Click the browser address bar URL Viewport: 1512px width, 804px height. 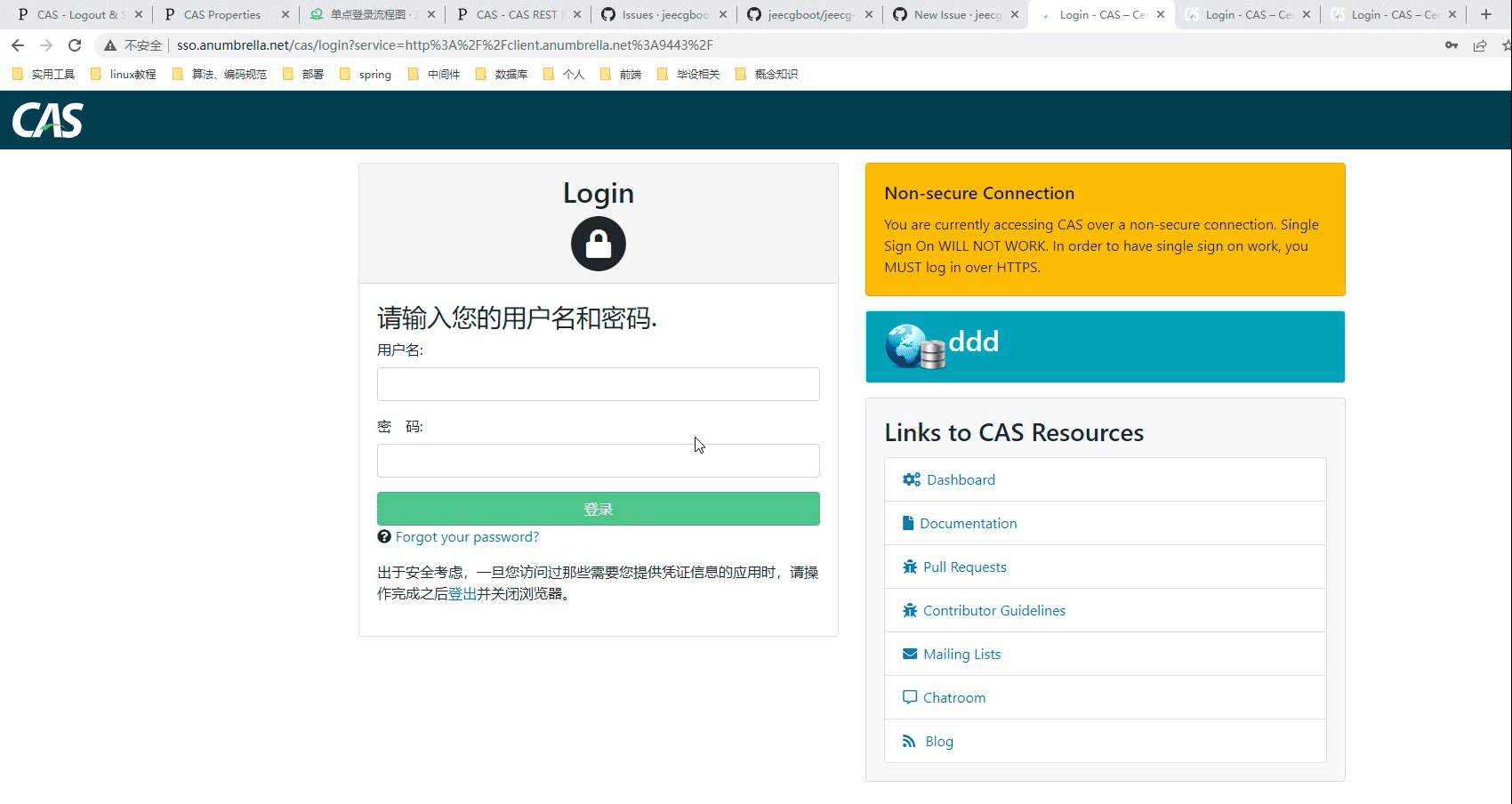[445, 45]
